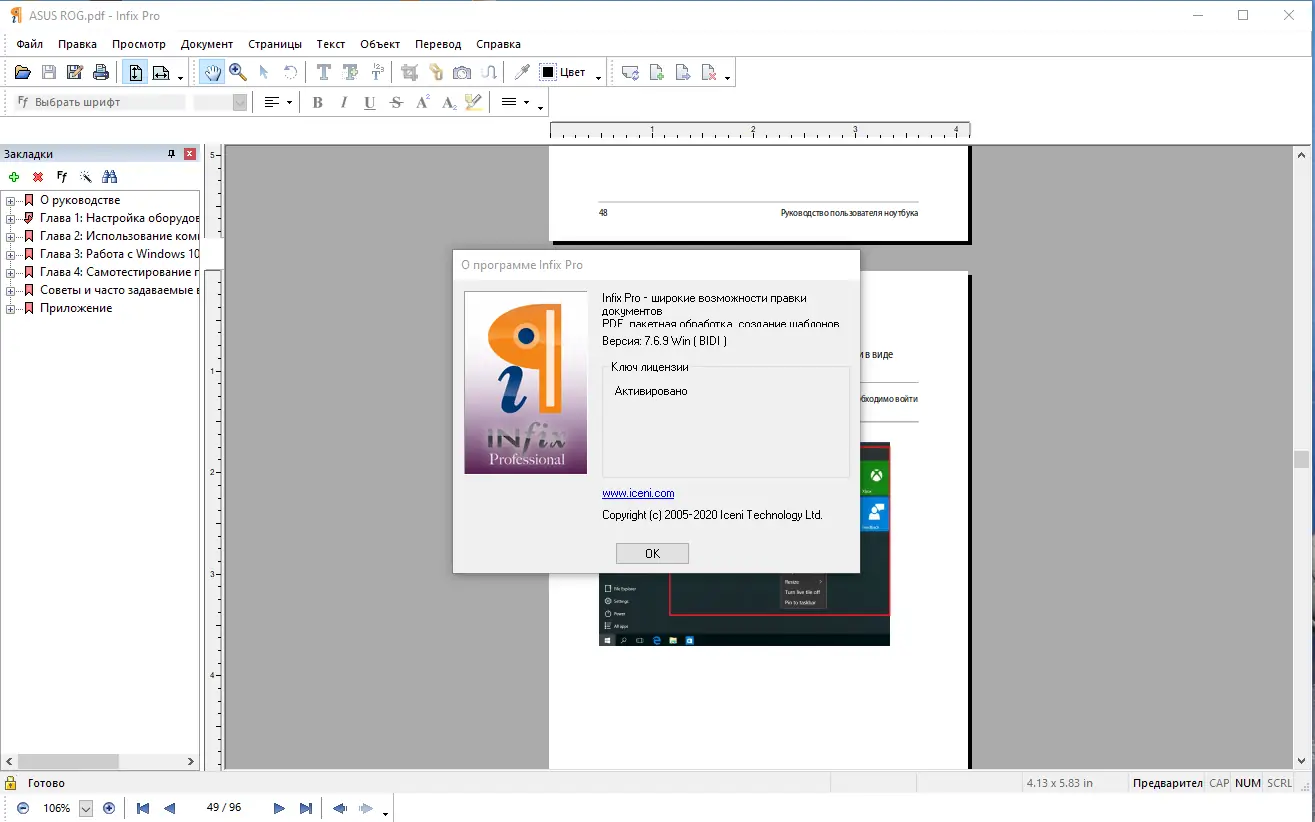Toggle fit page height view mode
Viewport: 1315px width, 822px height.
[135, 72]
